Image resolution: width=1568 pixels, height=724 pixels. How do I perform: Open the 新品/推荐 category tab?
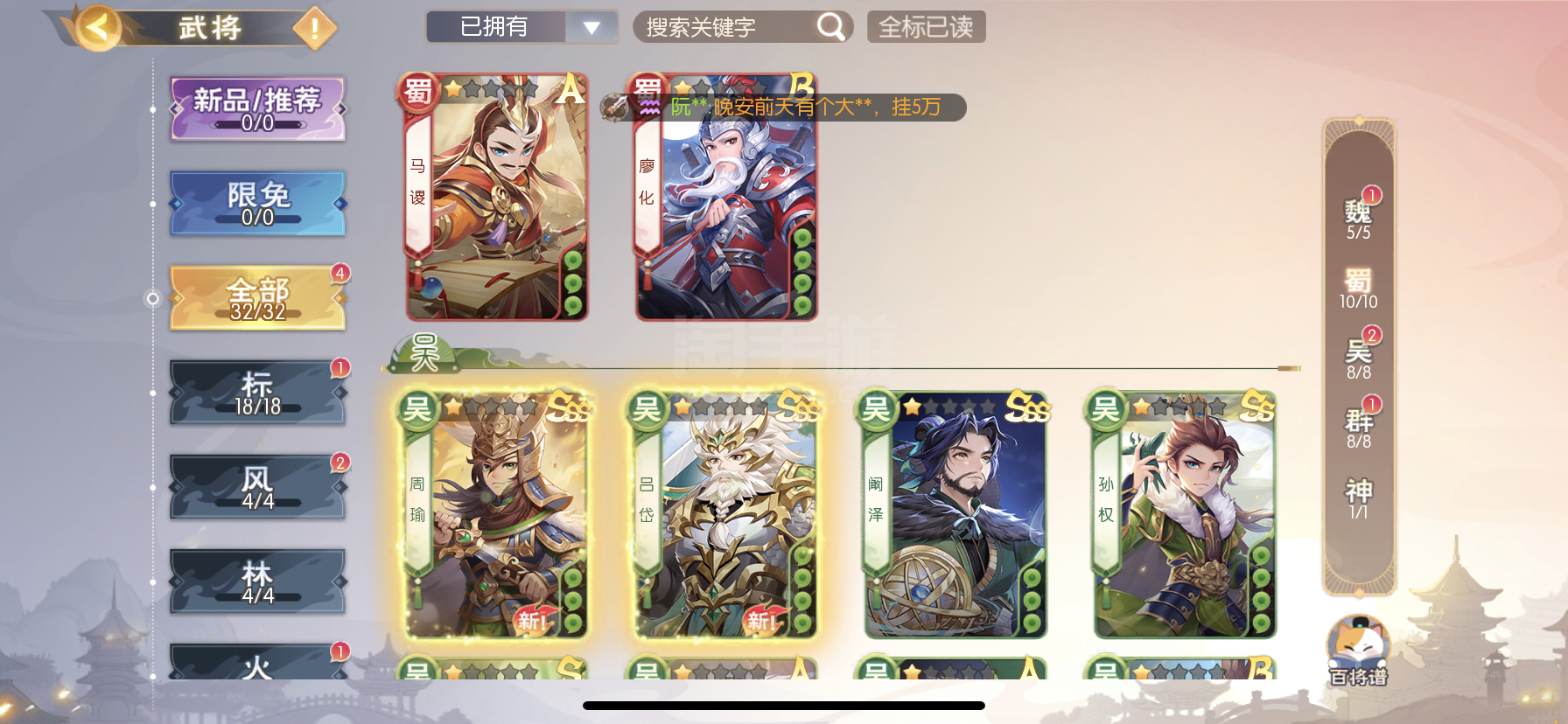(x=257, y=109)
